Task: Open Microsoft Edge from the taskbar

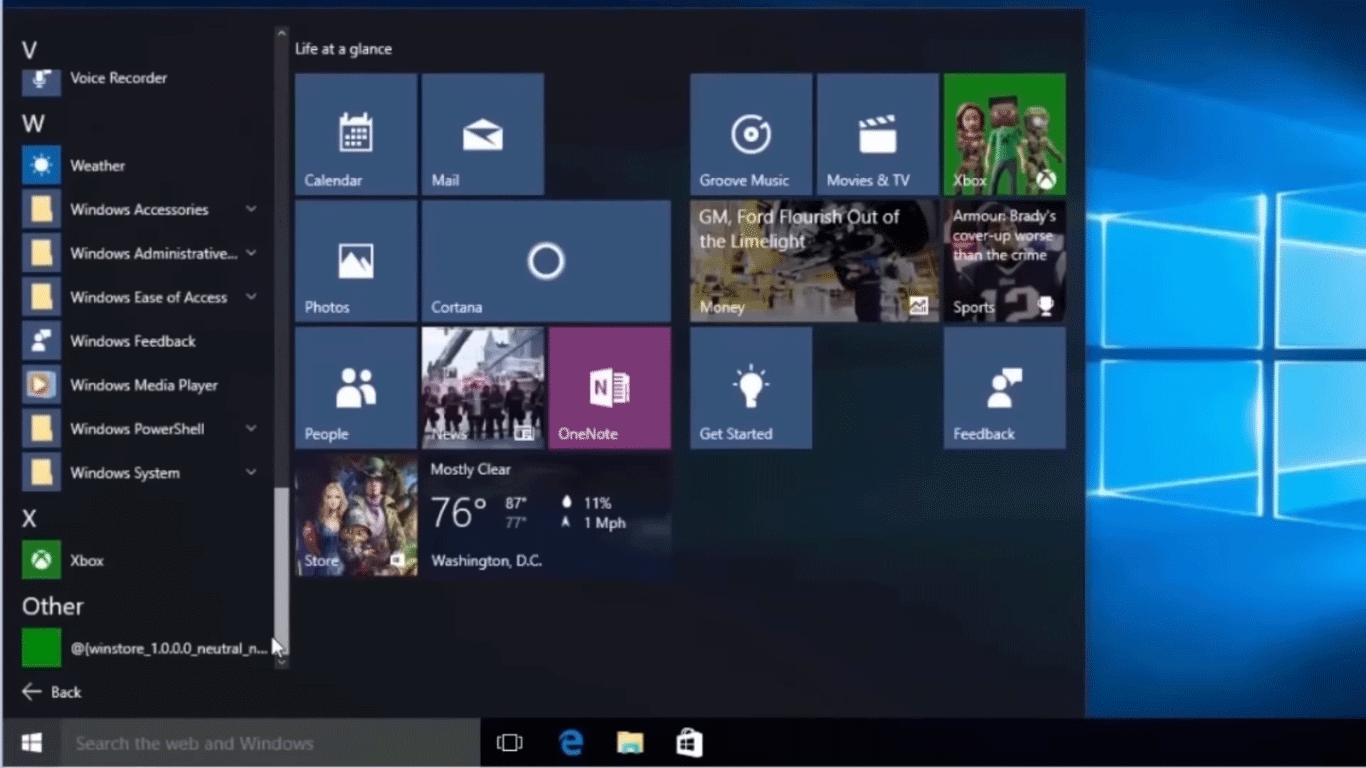Action: (570, 743)
